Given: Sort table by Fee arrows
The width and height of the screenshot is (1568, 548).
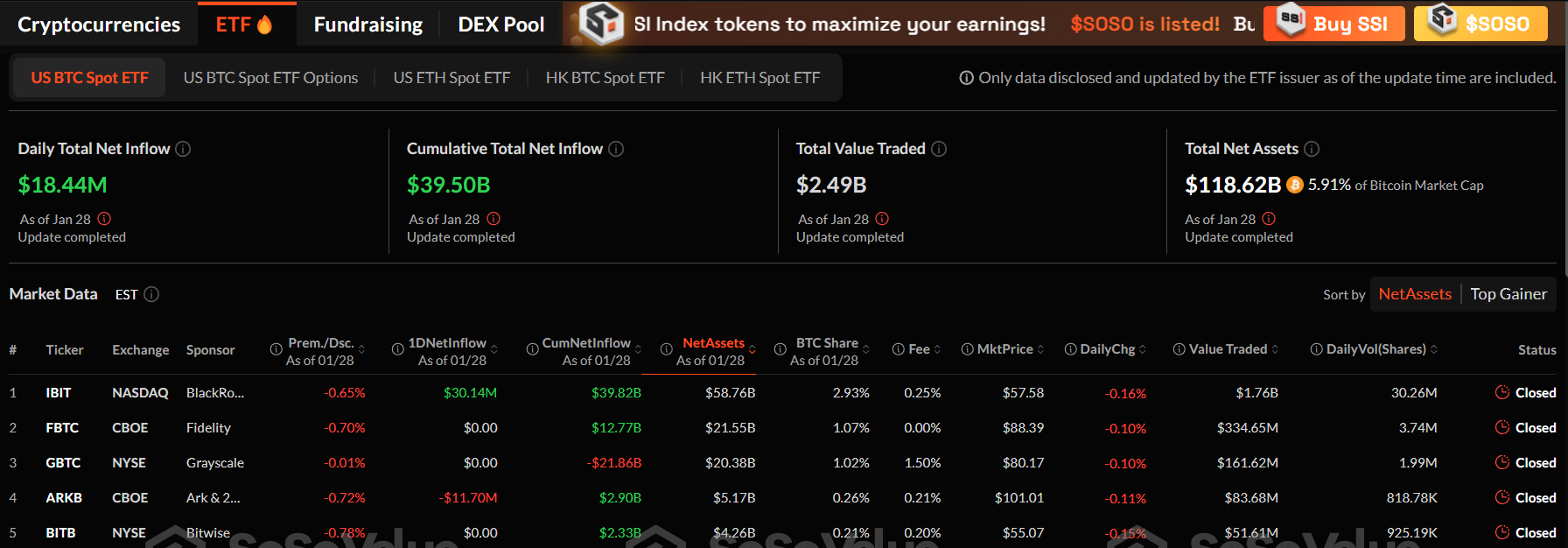Looking at the screenshot, I should coord(938,349).
